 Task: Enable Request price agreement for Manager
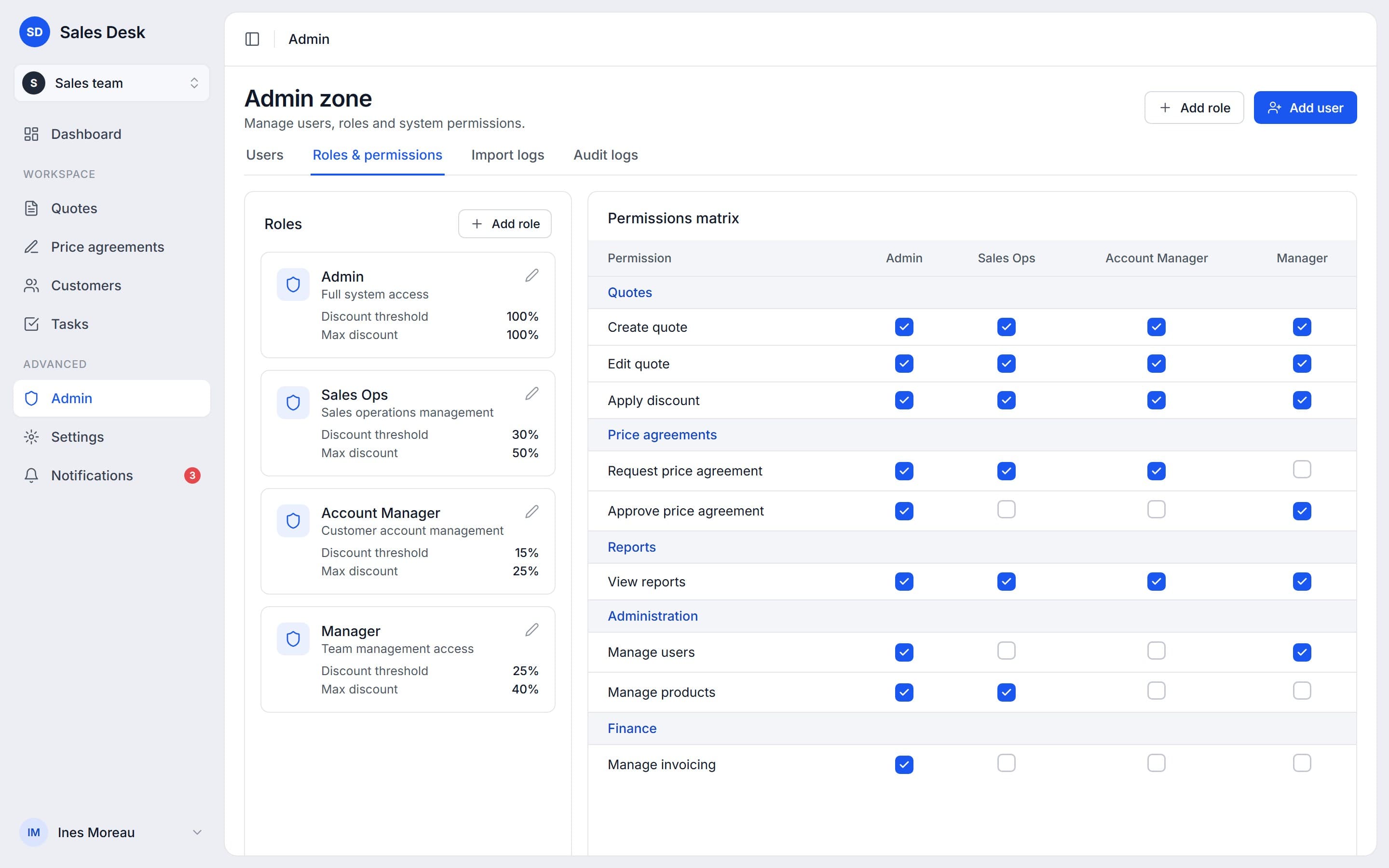1301,470
